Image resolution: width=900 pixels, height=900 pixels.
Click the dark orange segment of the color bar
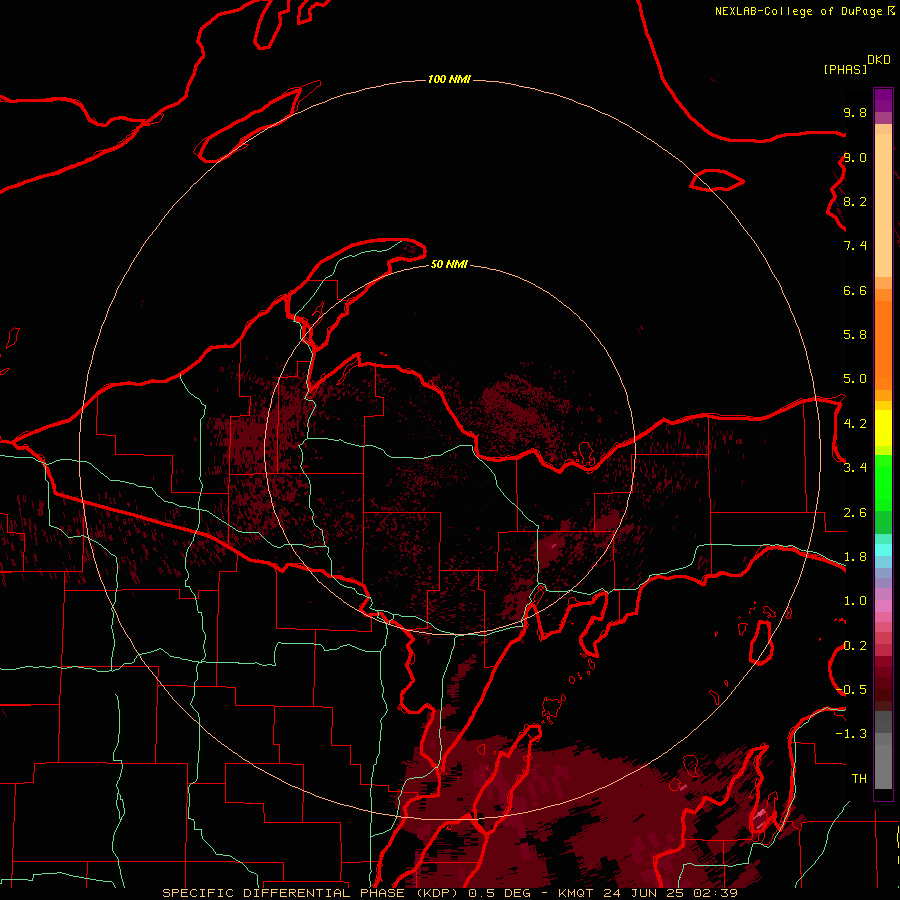tap(883, 345)
